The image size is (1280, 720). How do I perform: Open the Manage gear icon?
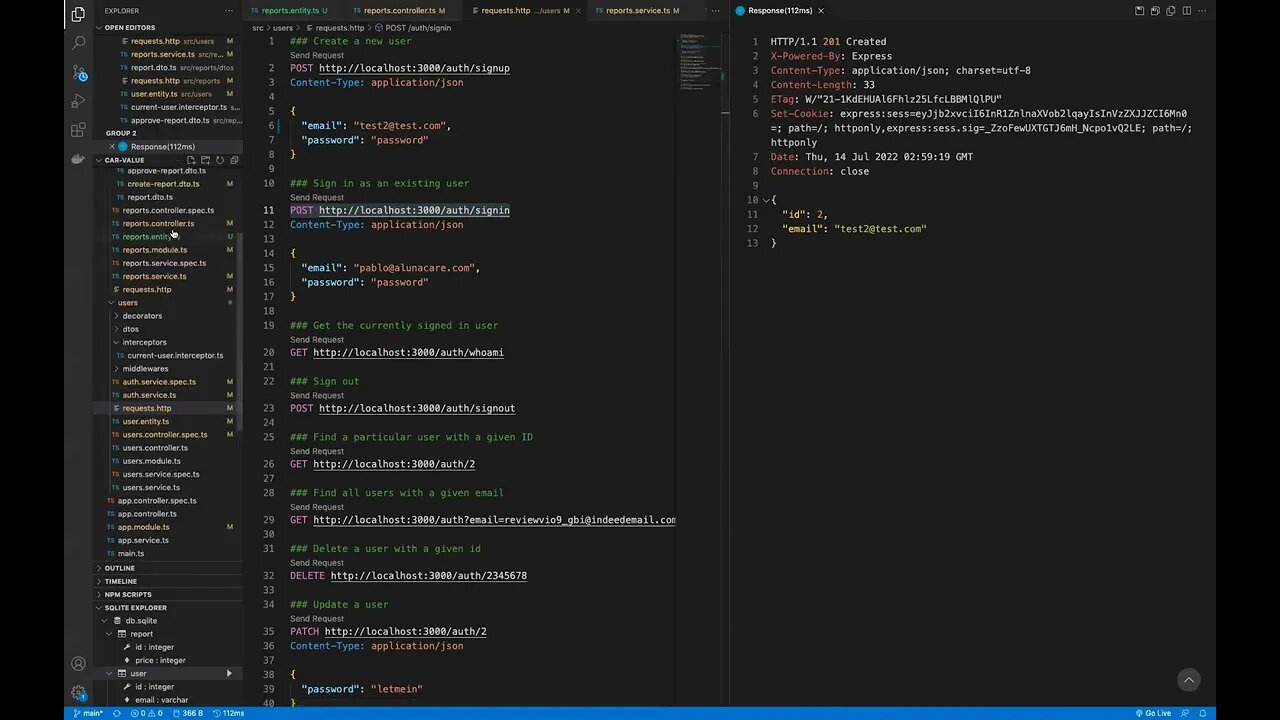(78, 693)
